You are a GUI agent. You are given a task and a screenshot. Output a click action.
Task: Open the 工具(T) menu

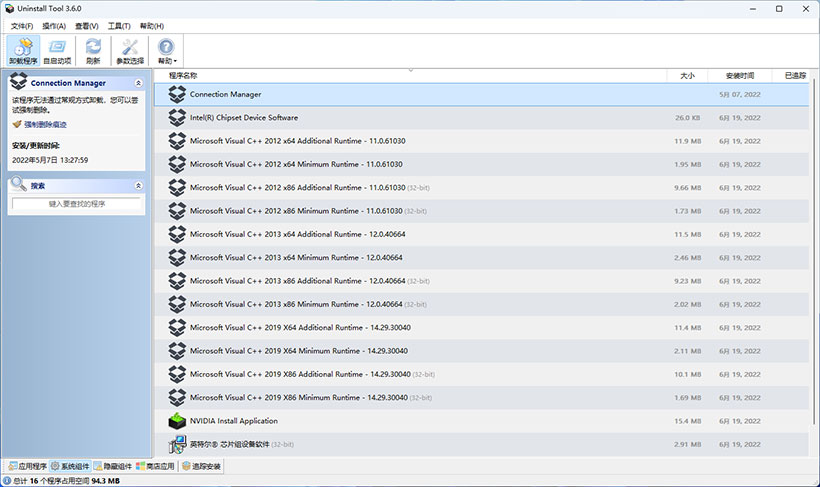tap(119, 25)
